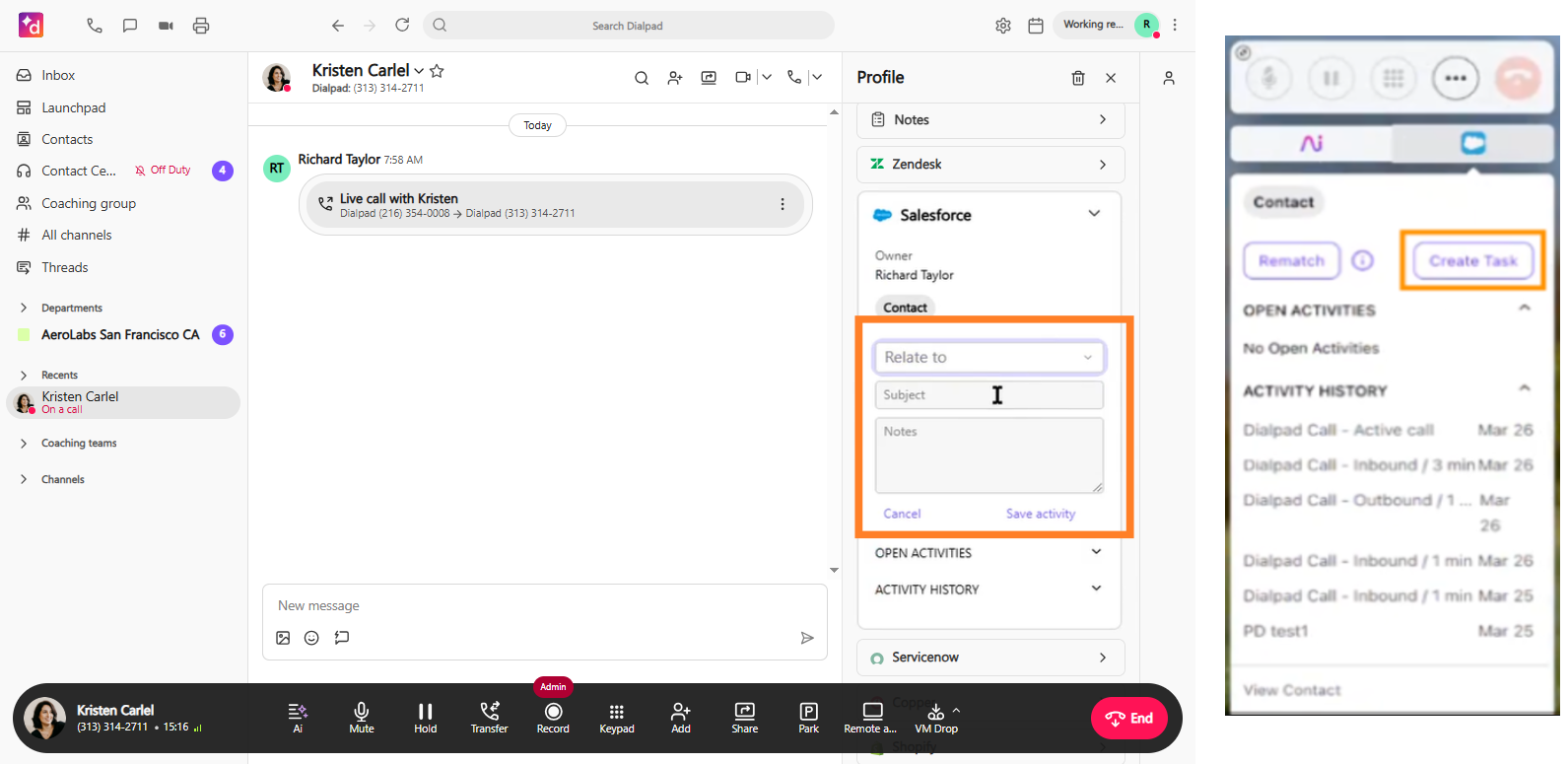Image resolution: width=1568 pixels, height=764 pixels.
Task: Open the three-dot menu next to avatar
Action: tap(1175, 25)
